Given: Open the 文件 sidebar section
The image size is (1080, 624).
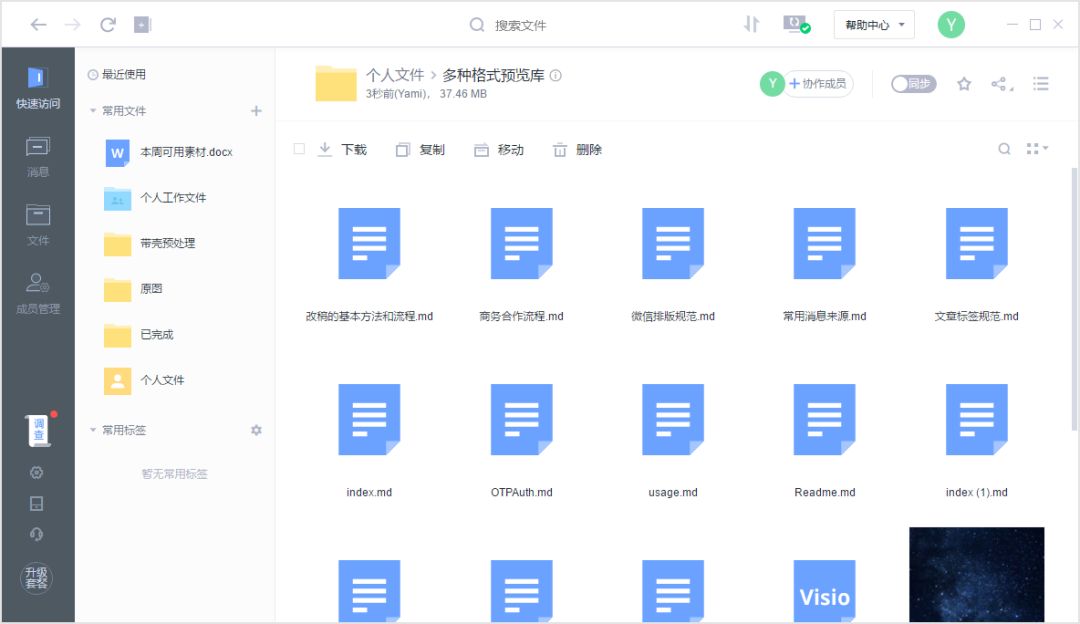Looking at the screenshot, I should tap(38, 225).
